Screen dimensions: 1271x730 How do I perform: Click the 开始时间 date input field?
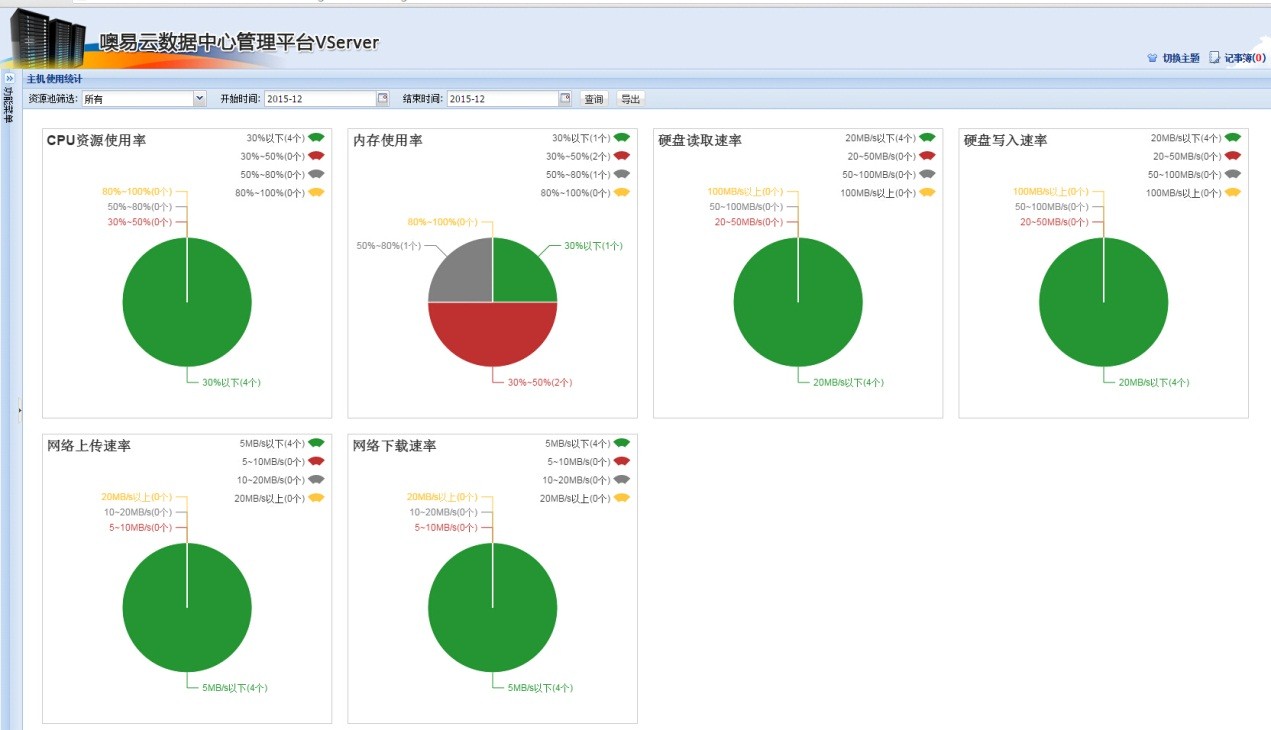tap(320, 99)
